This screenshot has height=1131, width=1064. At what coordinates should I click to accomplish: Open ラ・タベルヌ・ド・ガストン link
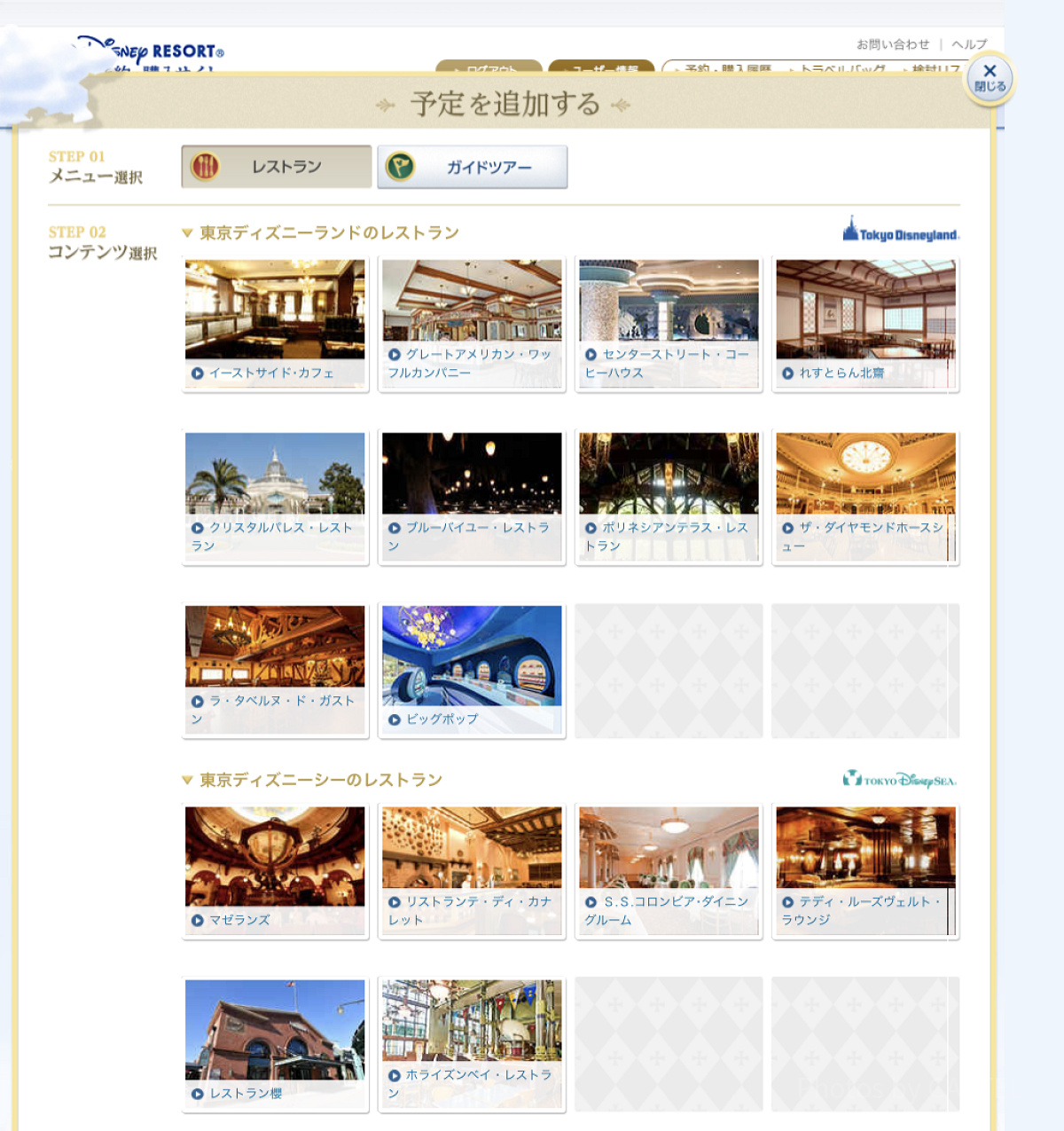point(273,710)
